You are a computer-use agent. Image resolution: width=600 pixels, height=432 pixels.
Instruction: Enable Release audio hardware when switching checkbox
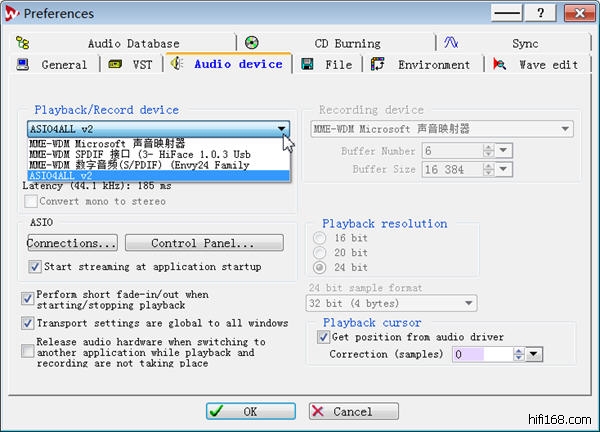pyautogui.click(x=28, y=351)
